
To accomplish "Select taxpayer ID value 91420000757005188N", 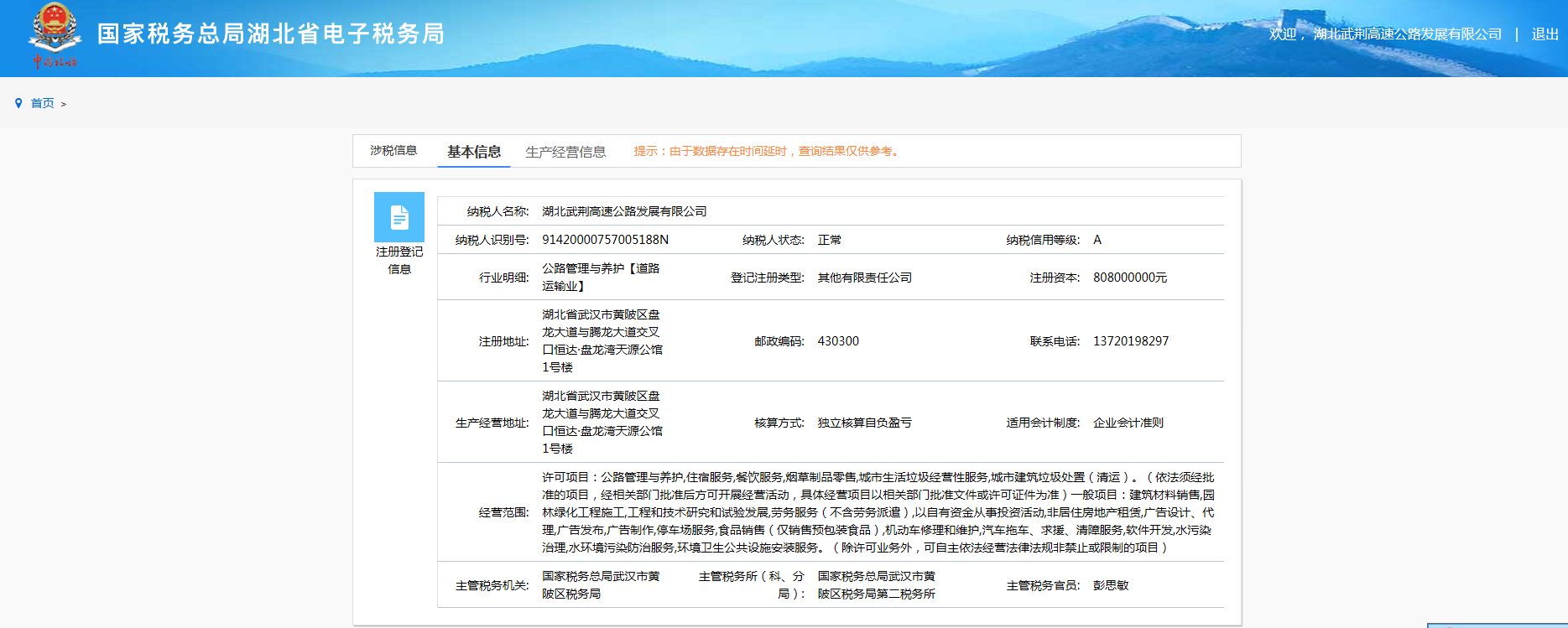I will point(605,240).
